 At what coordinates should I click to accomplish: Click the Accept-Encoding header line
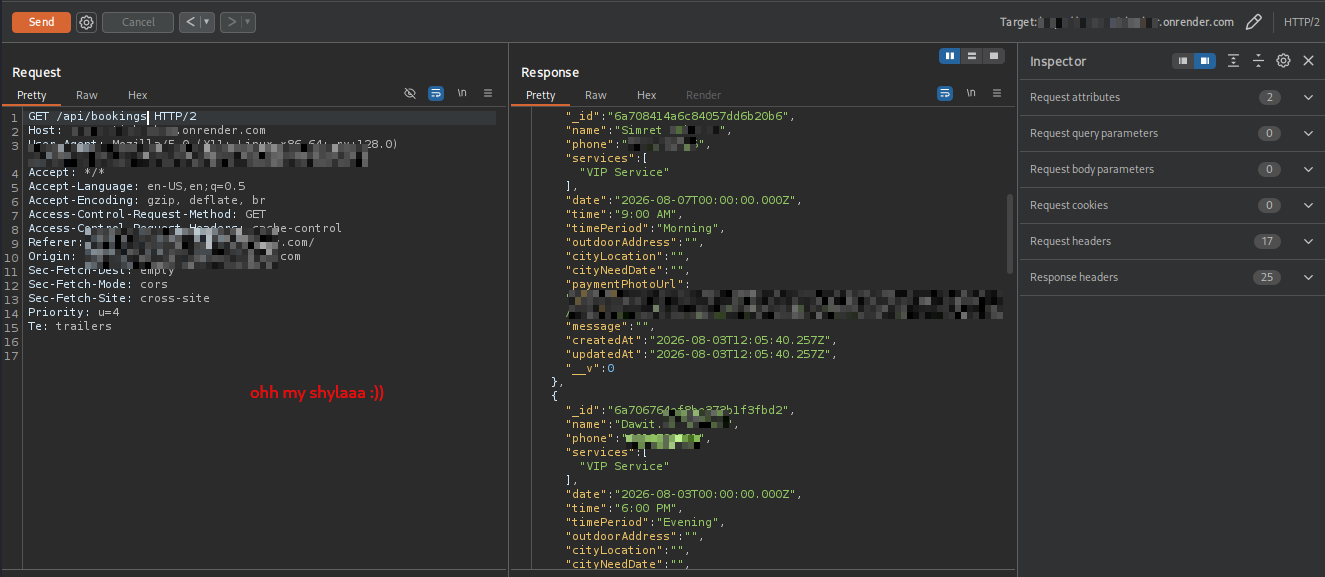tap(147, 201)
